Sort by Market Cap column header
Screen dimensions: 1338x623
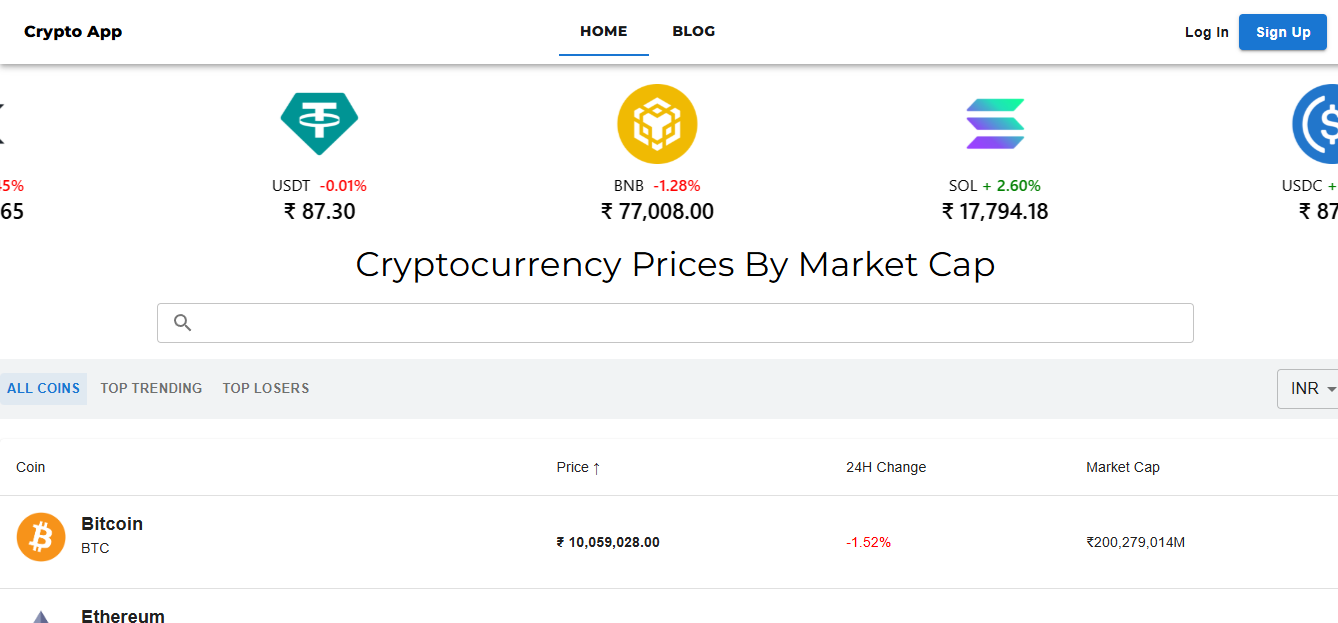pos(1123,467)
